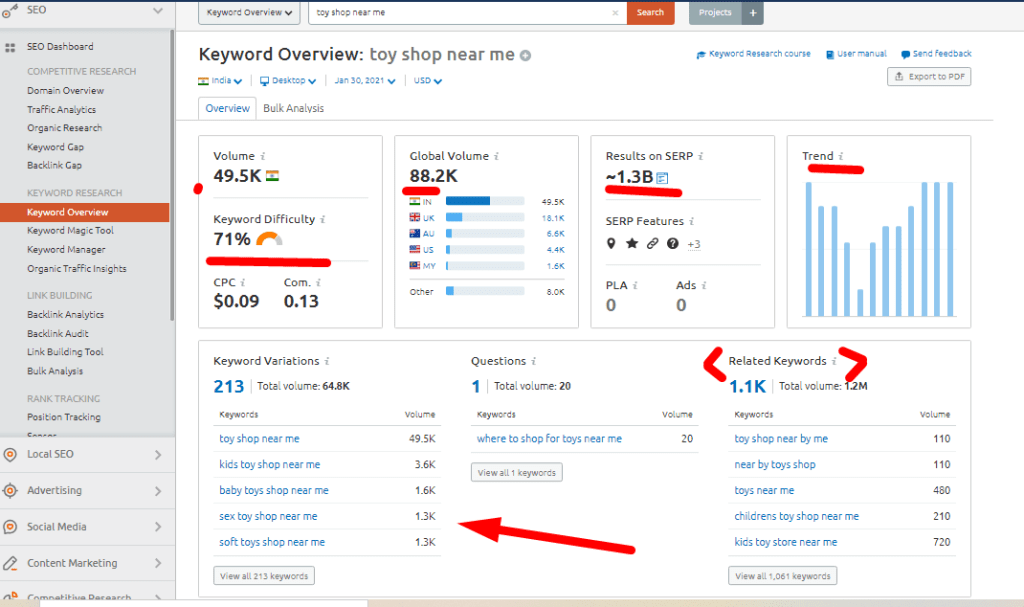Click View all 1,061 keywords button
This screenshot has height=607, width=1024.
[782, 576]
